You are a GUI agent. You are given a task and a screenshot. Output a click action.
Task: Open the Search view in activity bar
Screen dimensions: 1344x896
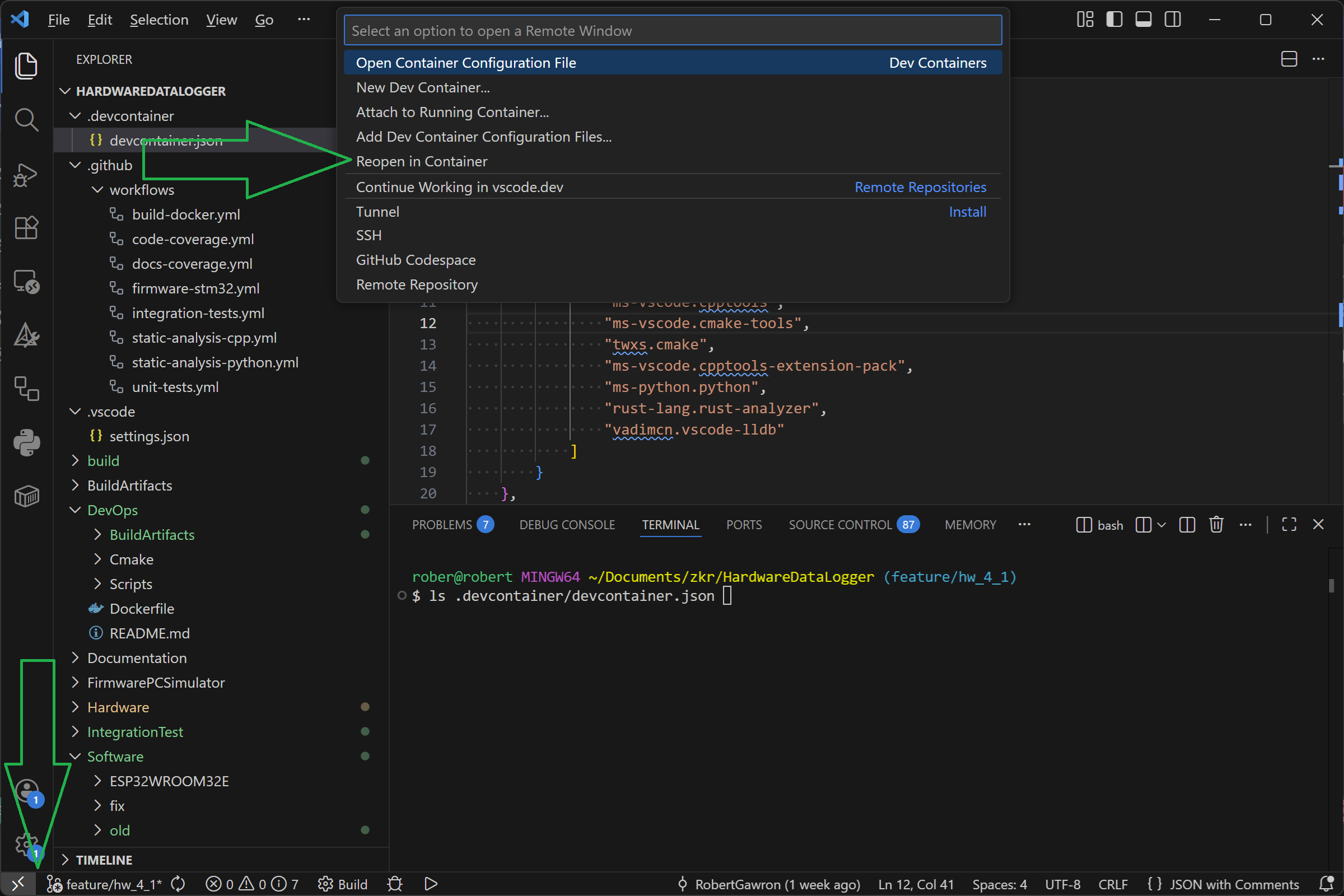tap(26, 120)
